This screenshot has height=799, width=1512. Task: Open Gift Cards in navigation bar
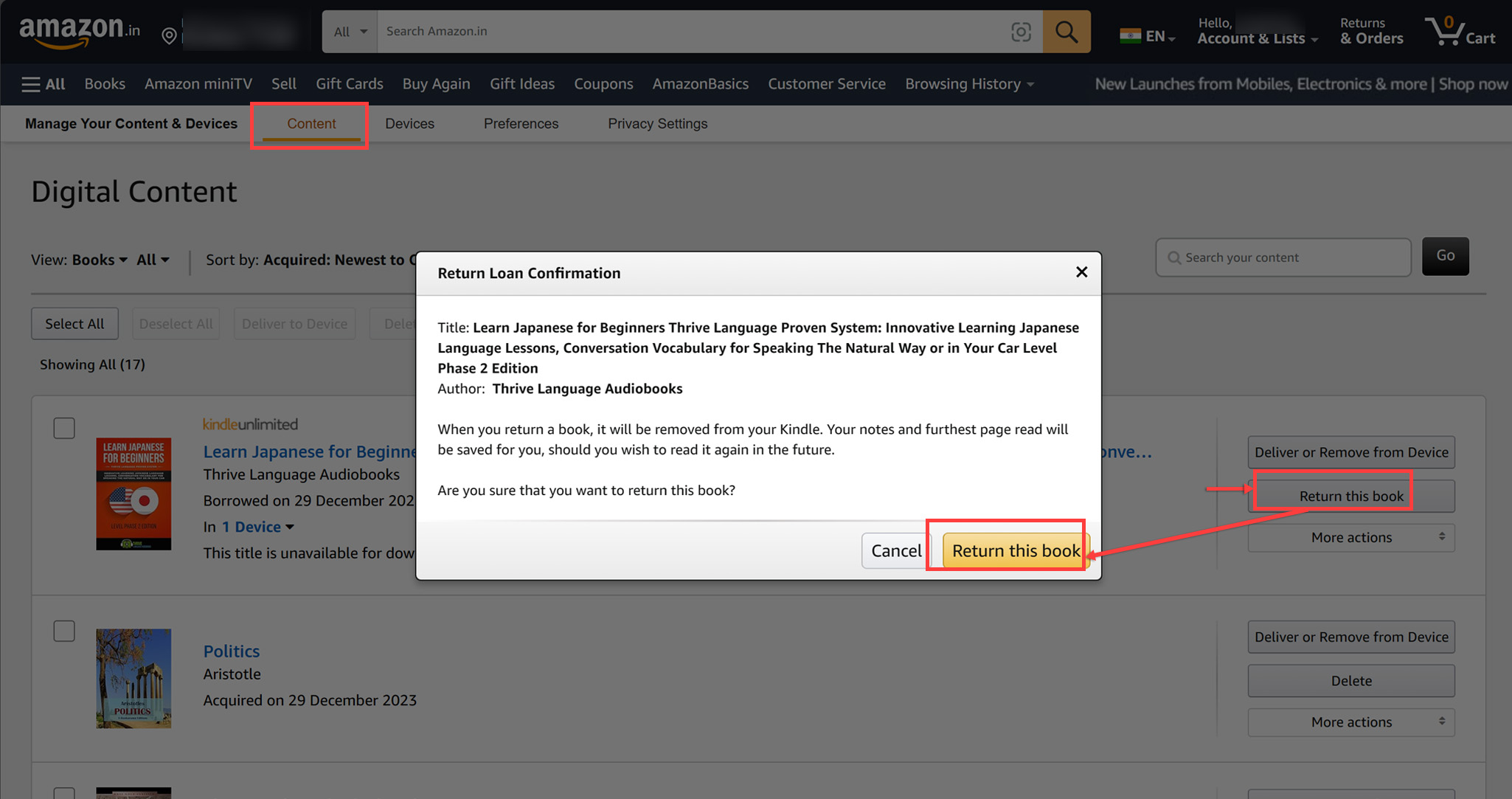(350, 84)
